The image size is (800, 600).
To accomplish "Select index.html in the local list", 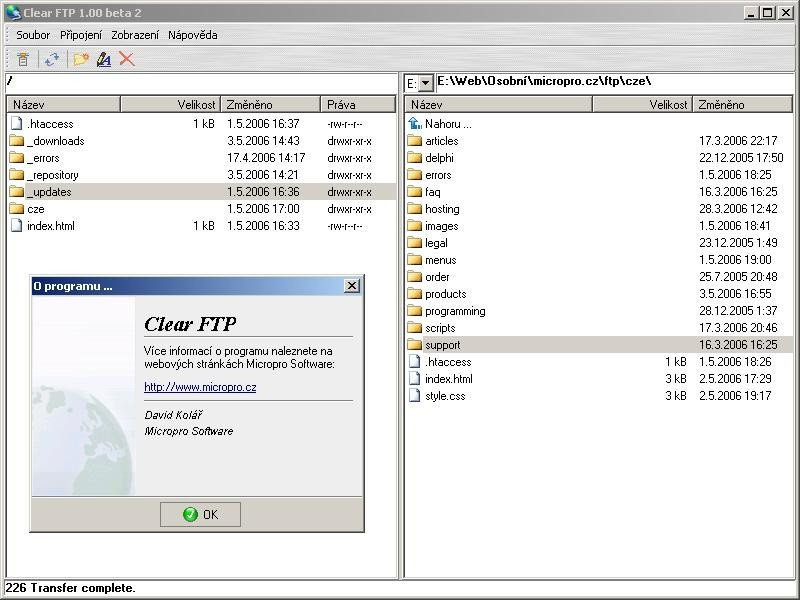I will click(448, 379).
